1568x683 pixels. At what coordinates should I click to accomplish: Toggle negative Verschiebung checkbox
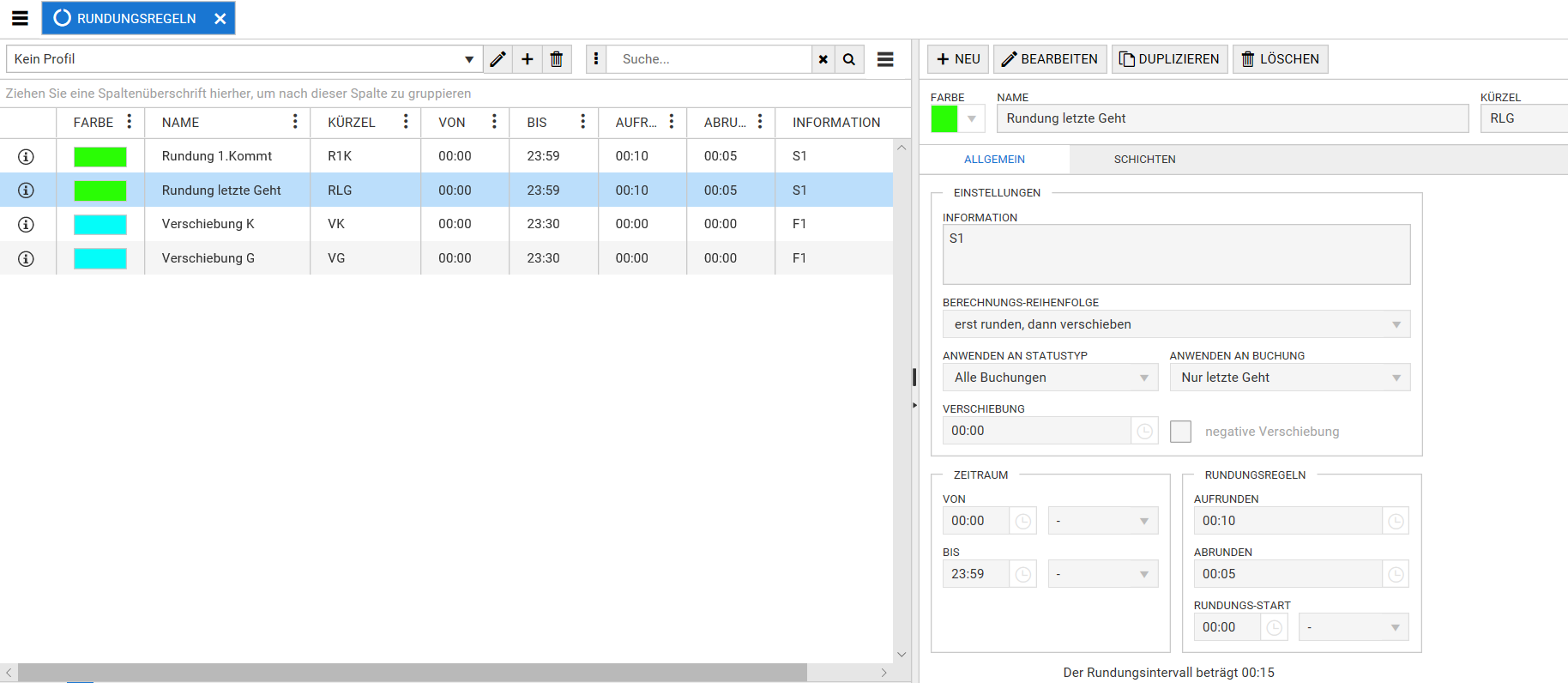1180,432
